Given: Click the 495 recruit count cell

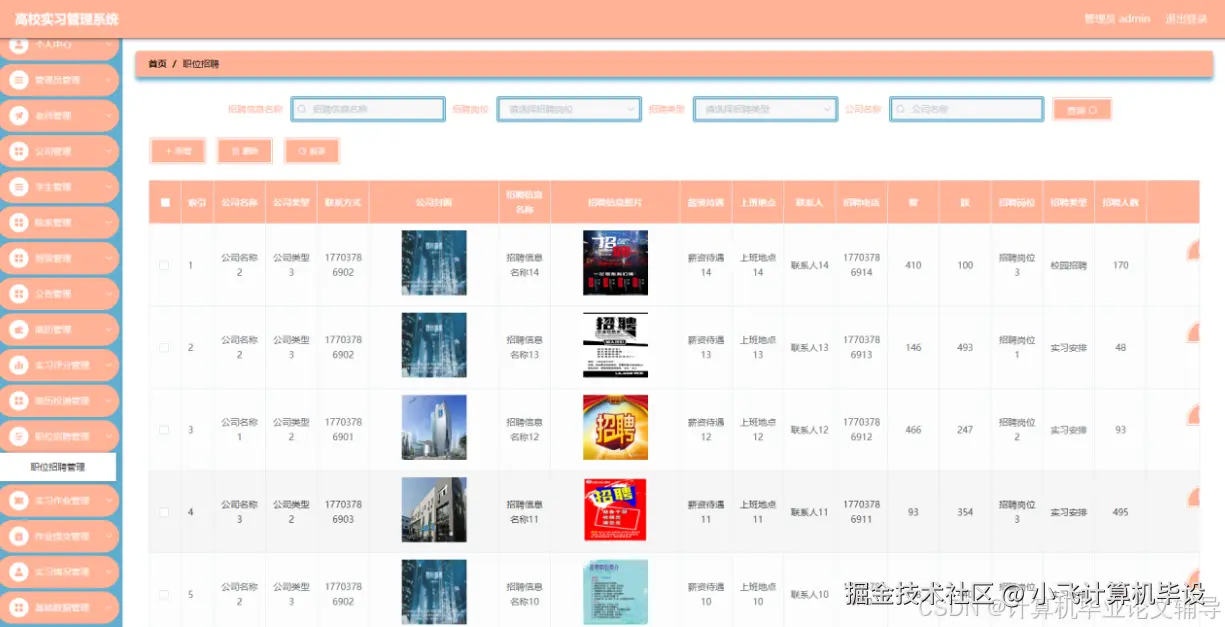Looking at the screenshot, I should pos(1121,512).
